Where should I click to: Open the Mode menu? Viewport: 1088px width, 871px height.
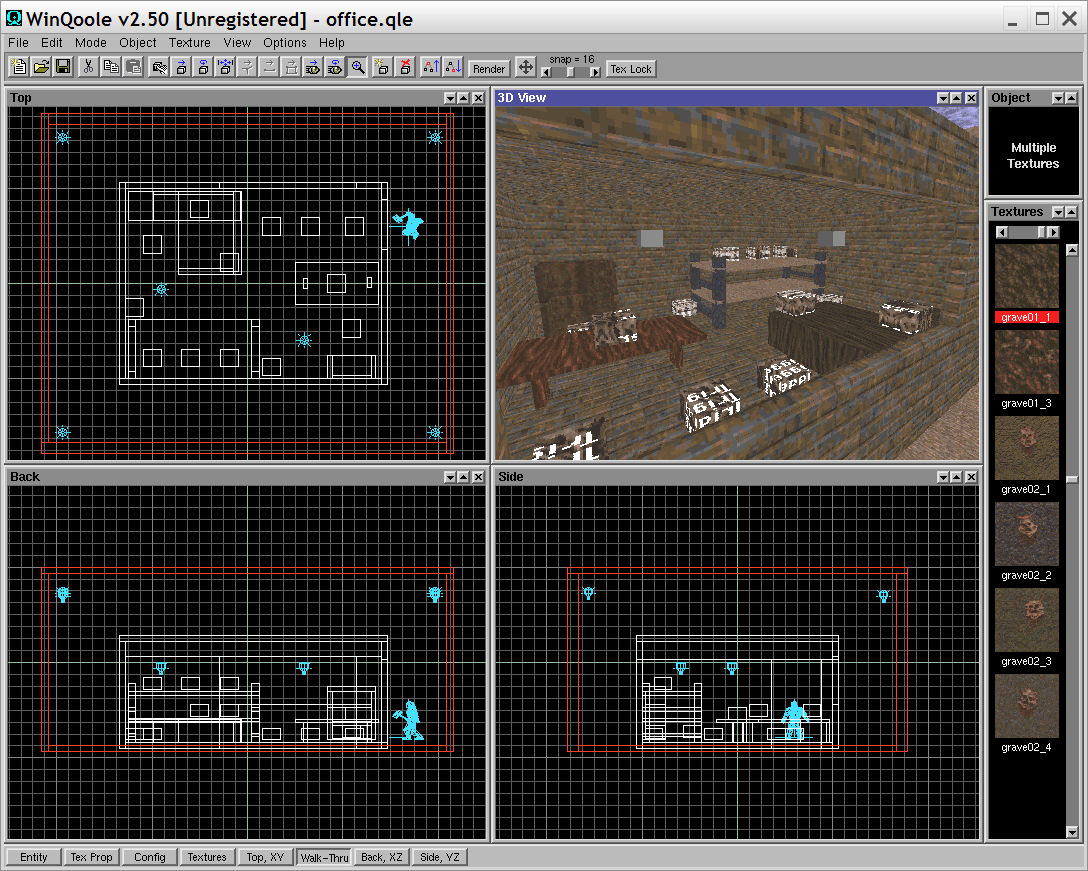coord(90,43)
